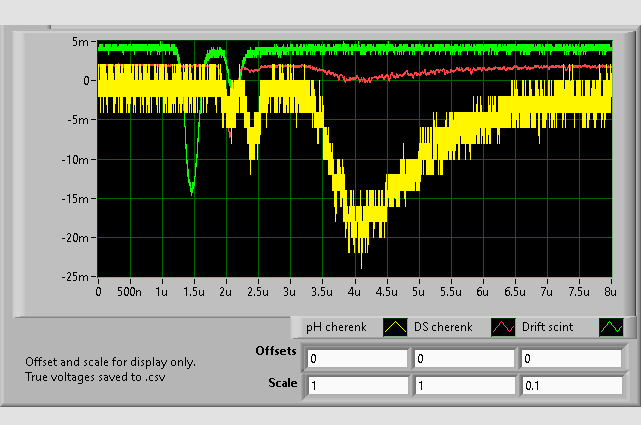Screen dimensions: 641x425
Task: Click the first Scale input field
Action: pyautogui.click(x=357, y=385)
